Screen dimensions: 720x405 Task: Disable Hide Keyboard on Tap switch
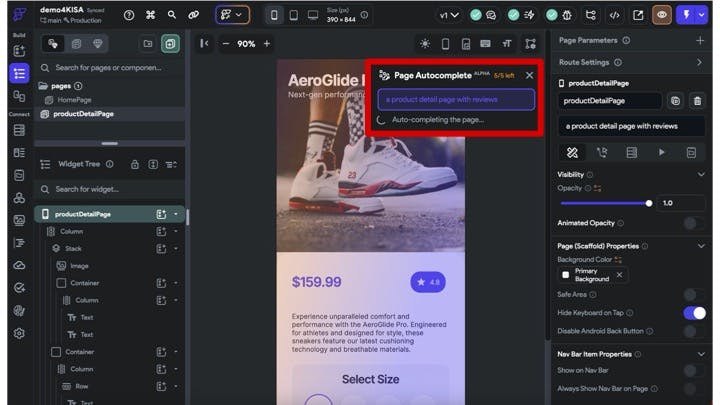(x=694, y=313)
